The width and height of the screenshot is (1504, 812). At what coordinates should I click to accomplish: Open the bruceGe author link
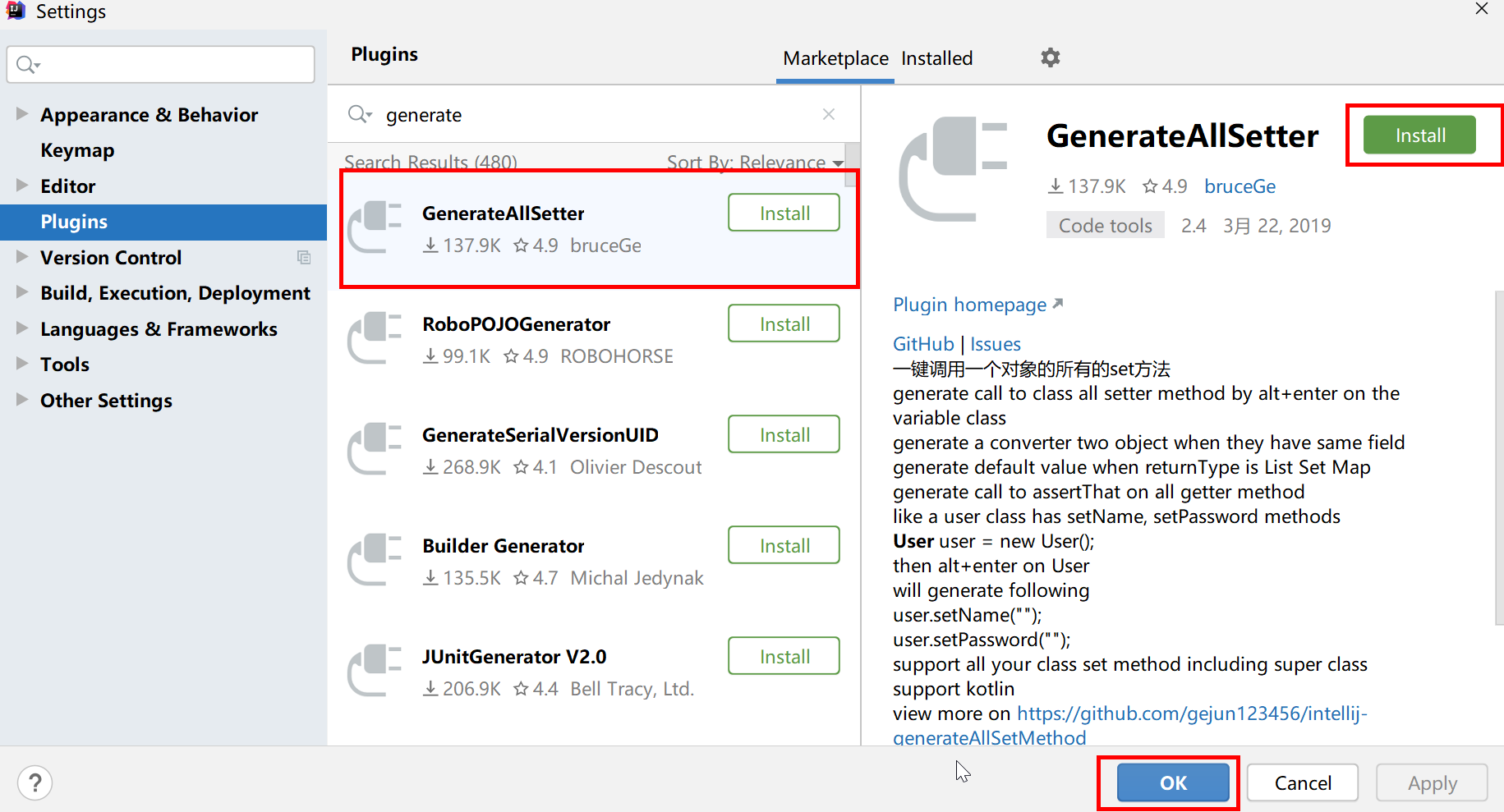pyautogui.click(x=1240, y=186)
